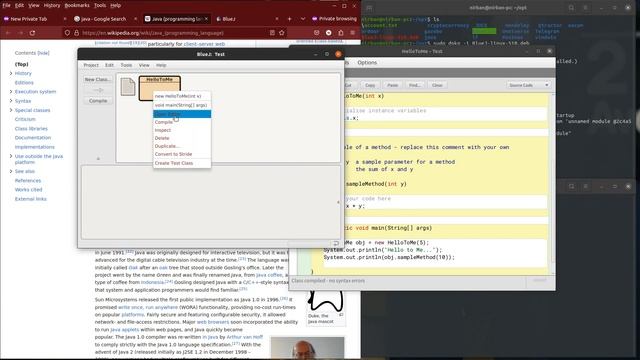Close the Java - Google Search tab
Viewport: 640px width, 360px height.
[x=136, y=19]
